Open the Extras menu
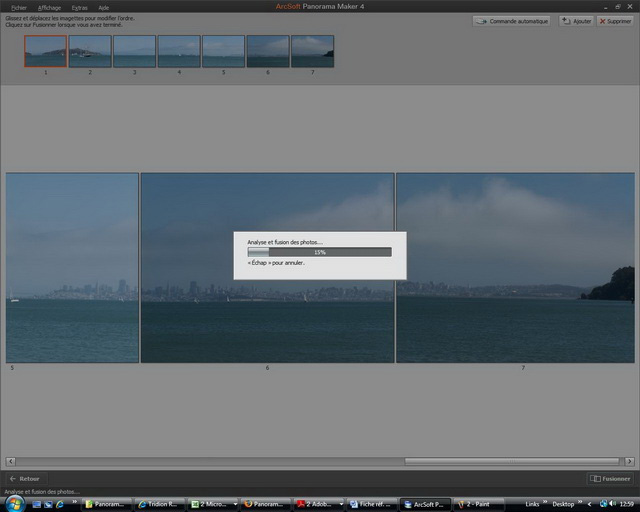The height and width of the screenshot is (512, 640). 79,7
